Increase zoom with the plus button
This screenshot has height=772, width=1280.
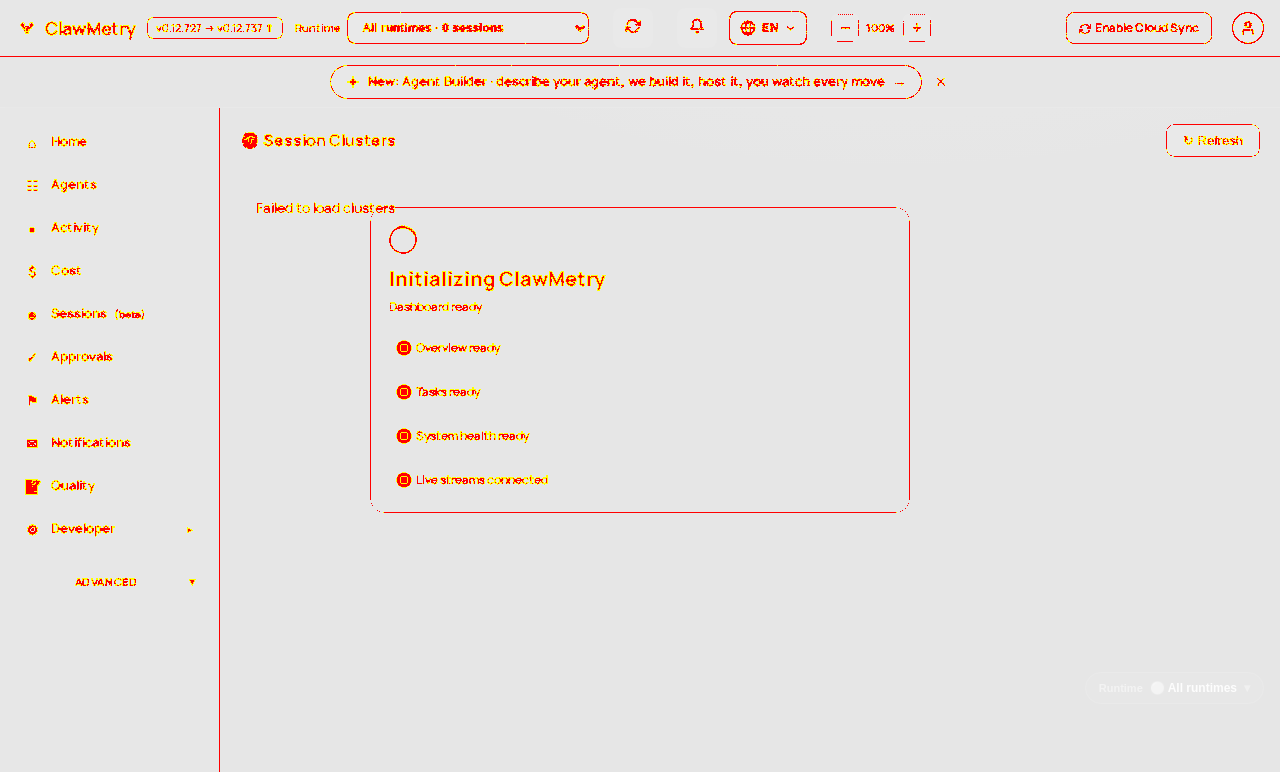(917, 28)
